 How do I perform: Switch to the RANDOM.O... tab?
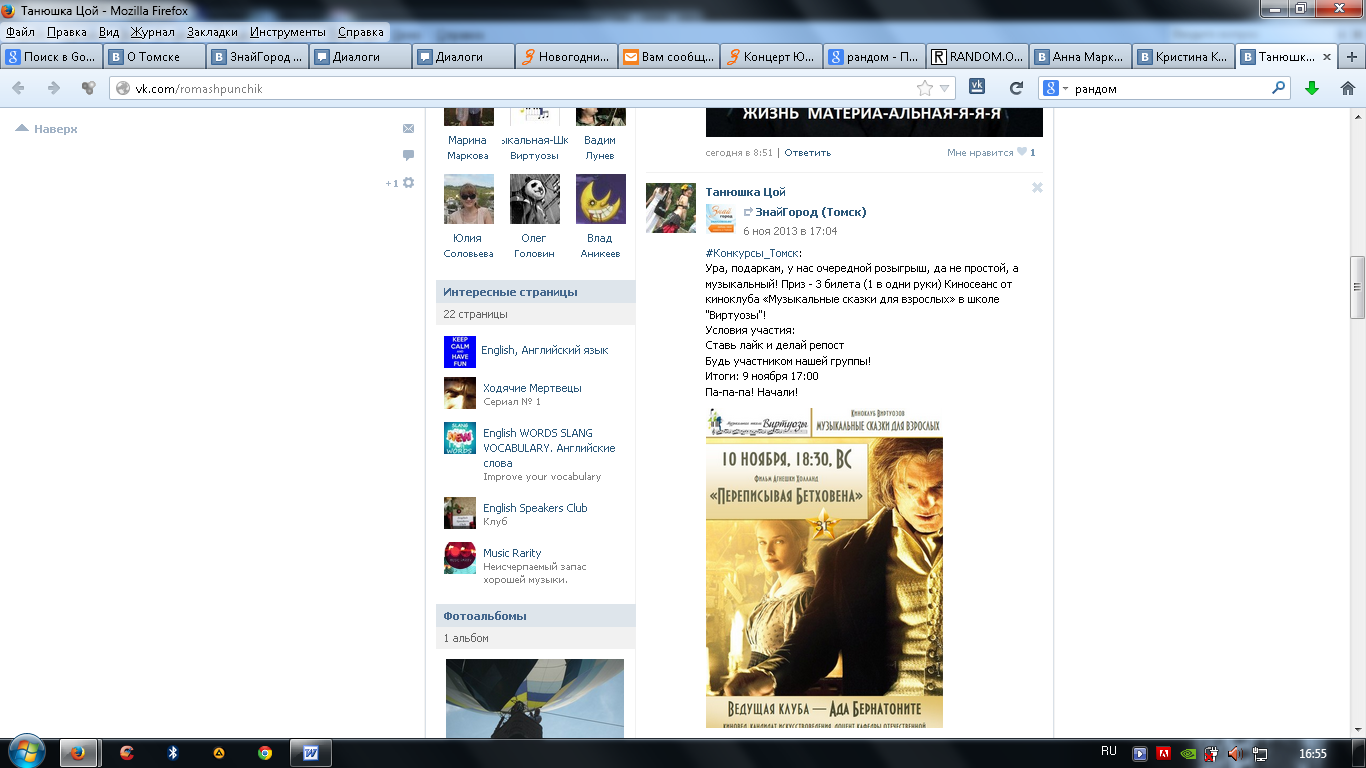point(977,57)
